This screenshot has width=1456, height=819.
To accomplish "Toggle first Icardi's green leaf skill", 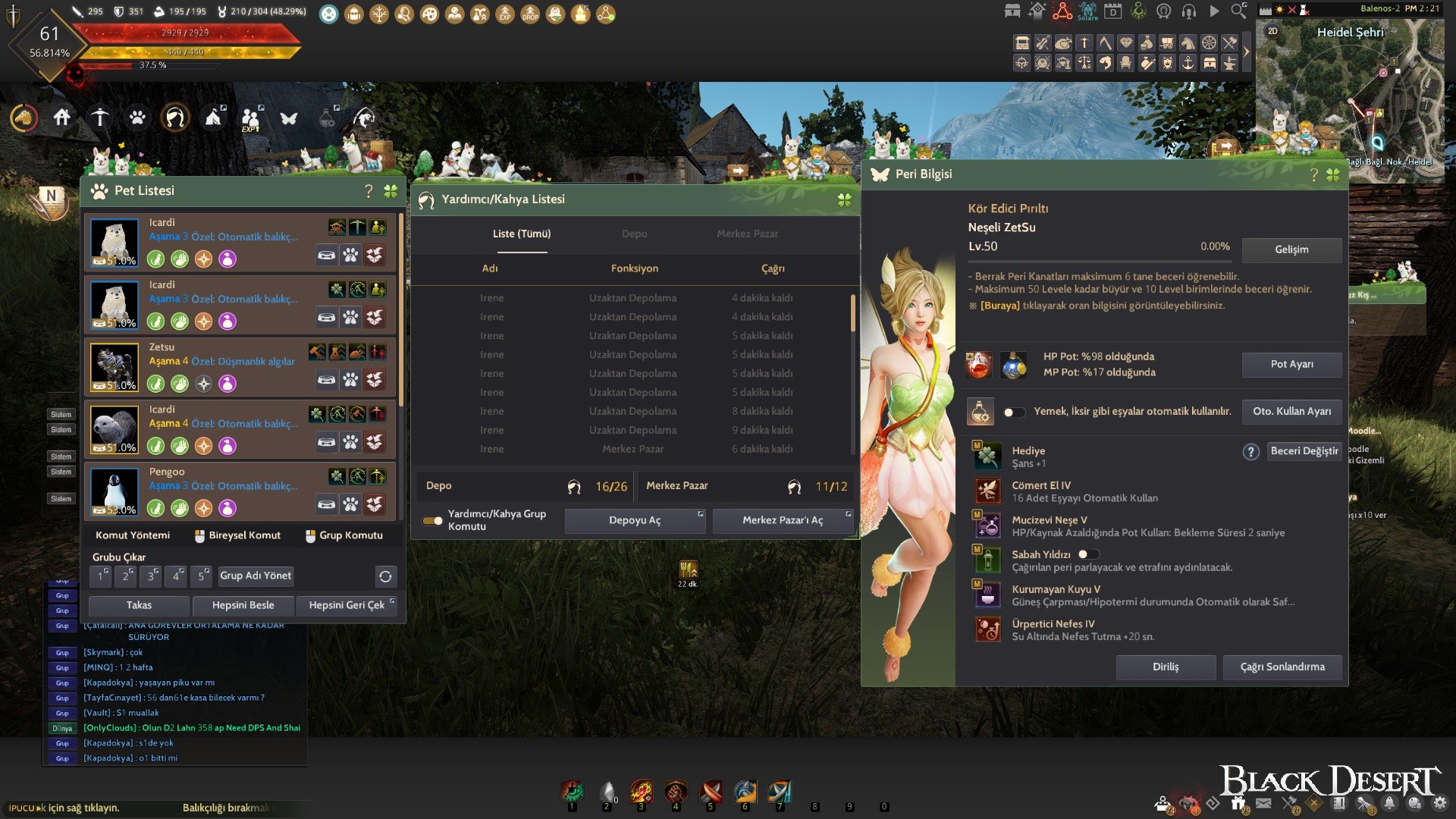I will [x=155, y=259].
